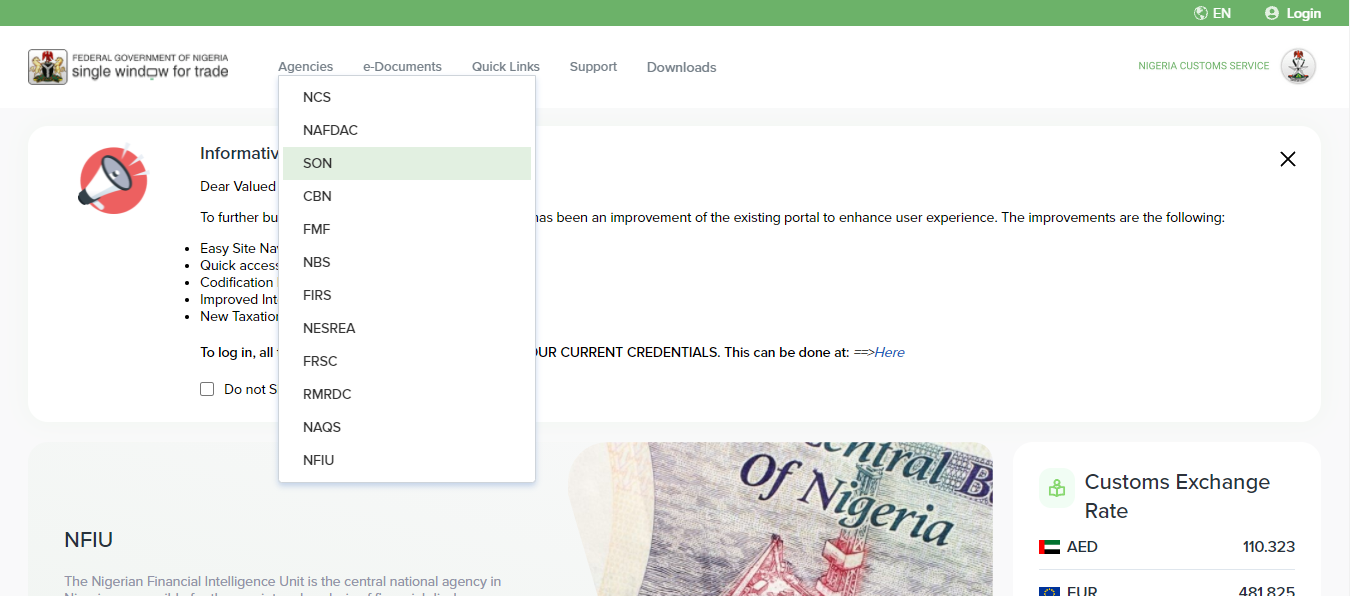The image size is (1350, 596).
Task: Open the Quick Links menu
Action: 506,67
